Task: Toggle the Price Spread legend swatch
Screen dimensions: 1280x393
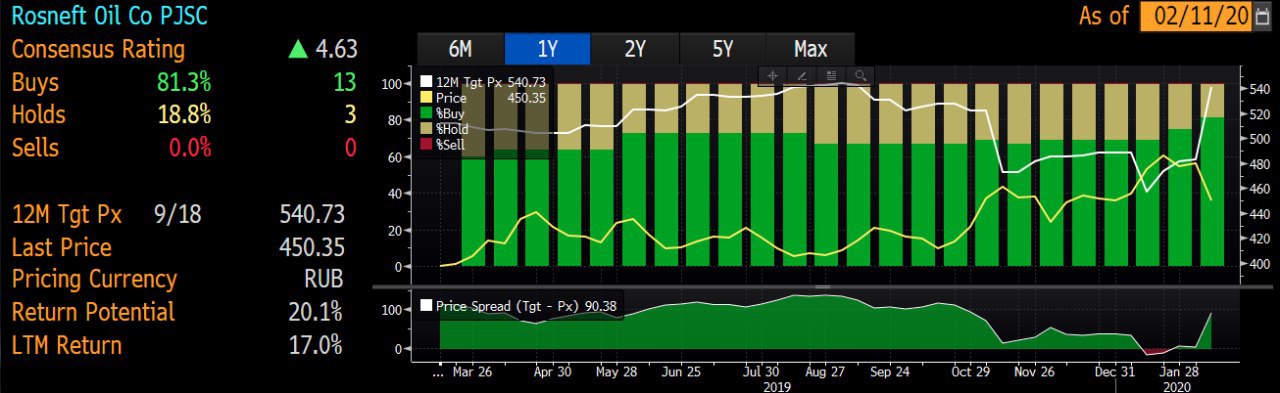Action: click(x=427, y=306)
